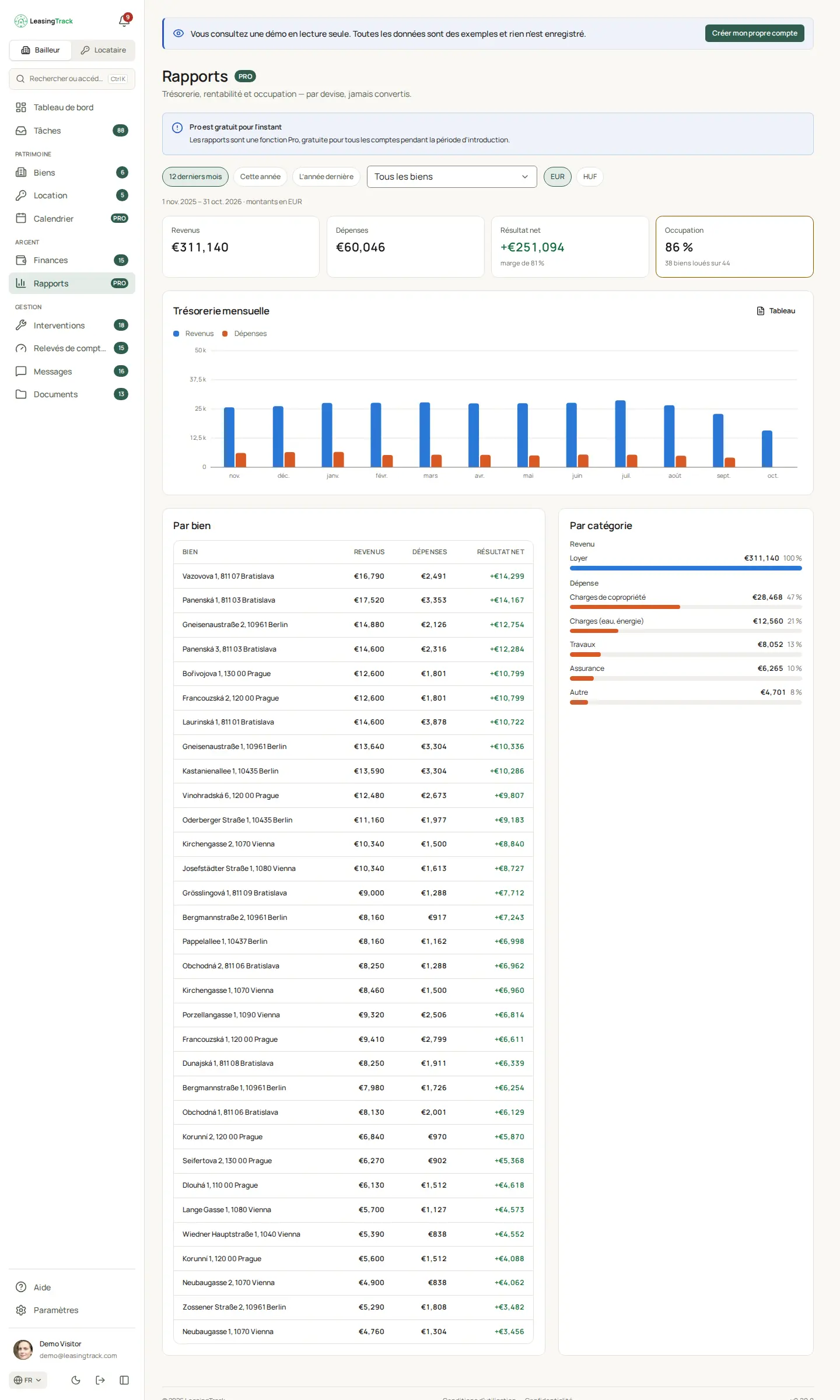Select the 12 derniers mois period
Viewport: 840px width, 1400px height.
tap(195, 177)
